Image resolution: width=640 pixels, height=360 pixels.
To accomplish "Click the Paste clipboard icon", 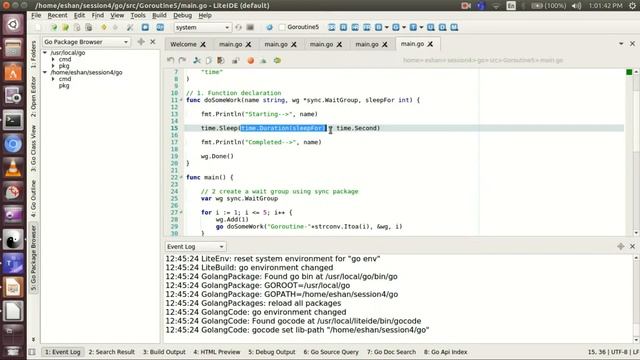I will point(221,60).
